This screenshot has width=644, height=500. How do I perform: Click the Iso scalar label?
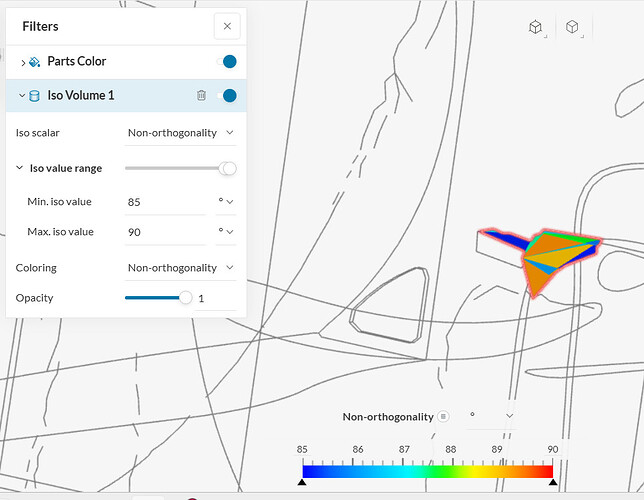point(37,133)
